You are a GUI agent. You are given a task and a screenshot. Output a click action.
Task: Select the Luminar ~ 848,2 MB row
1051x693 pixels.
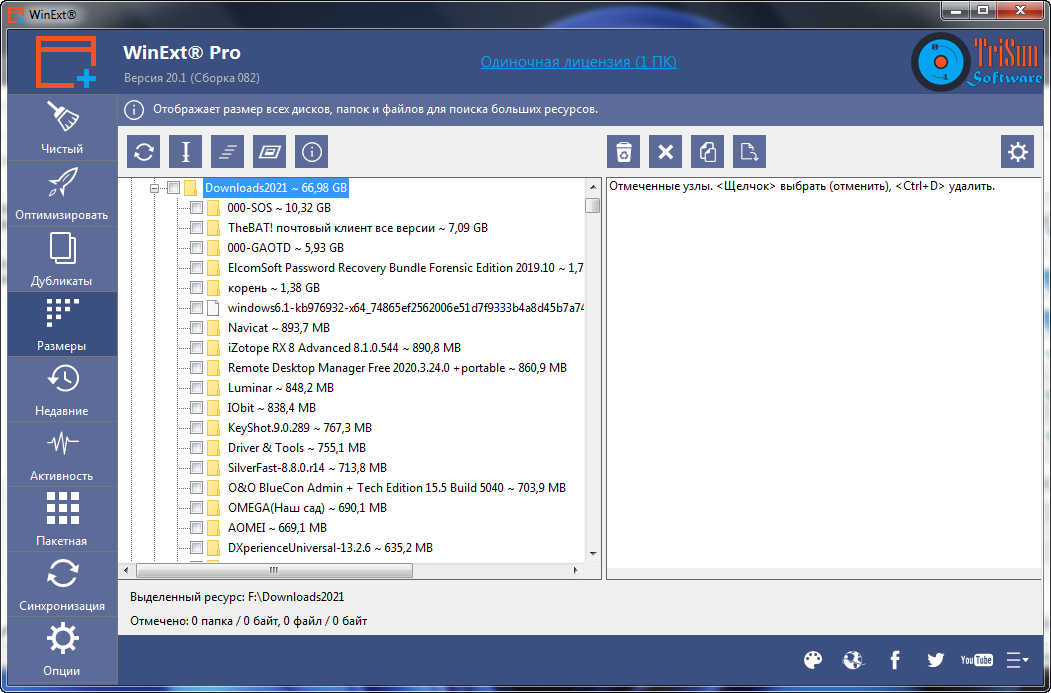pos(281,388)
